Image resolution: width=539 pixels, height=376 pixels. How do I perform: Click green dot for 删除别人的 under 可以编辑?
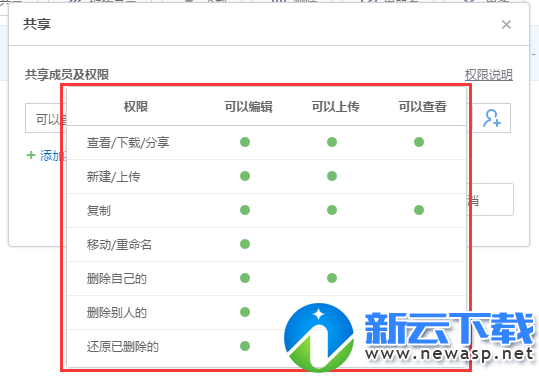(x=245, y=312)
